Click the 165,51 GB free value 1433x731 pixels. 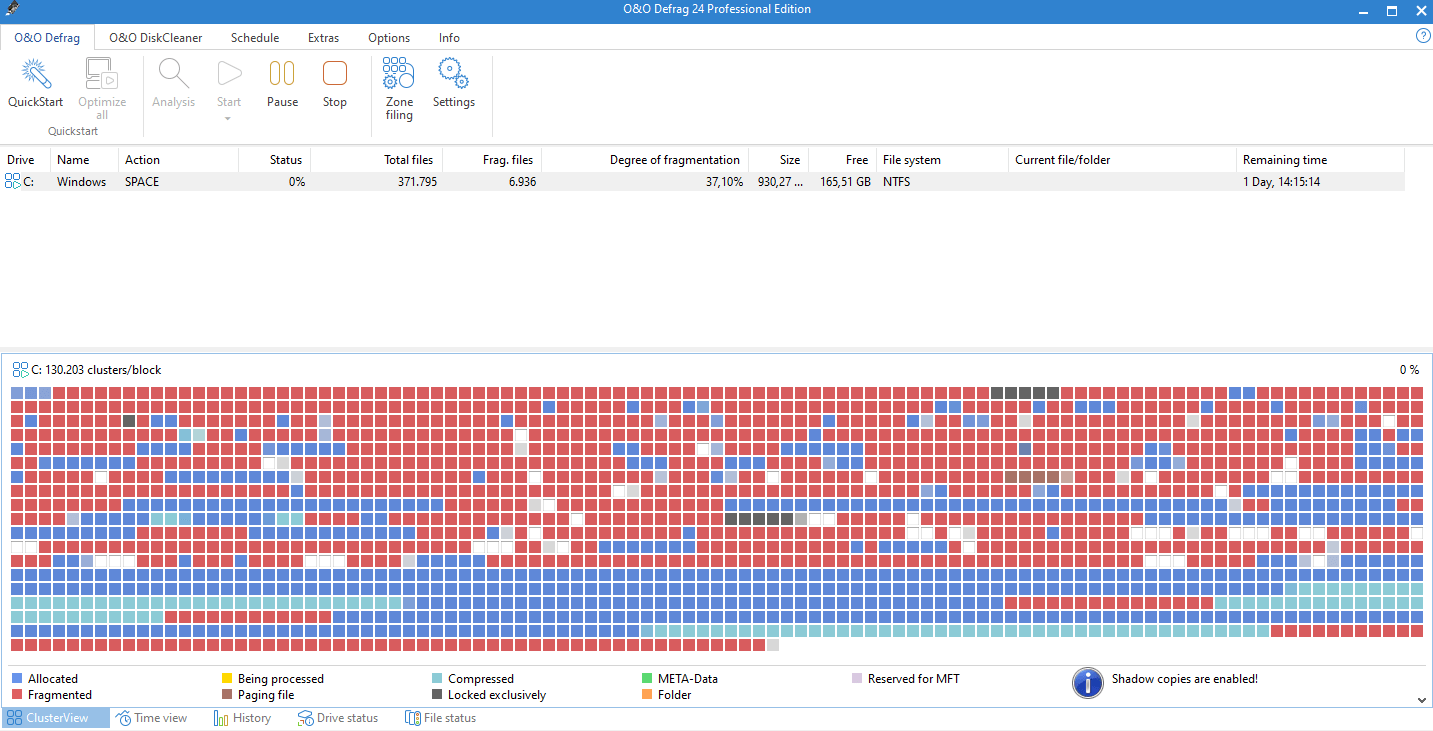click(x=844, y=182)
